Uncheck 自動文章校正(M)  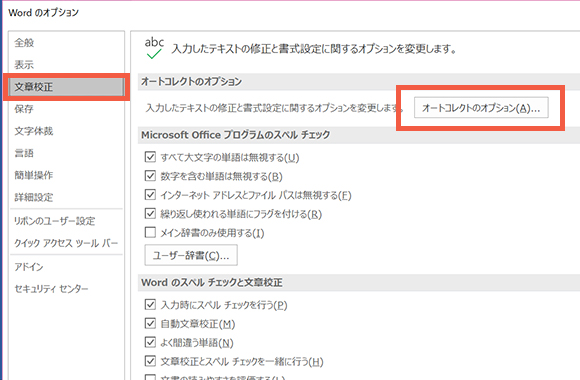[150, 323]
